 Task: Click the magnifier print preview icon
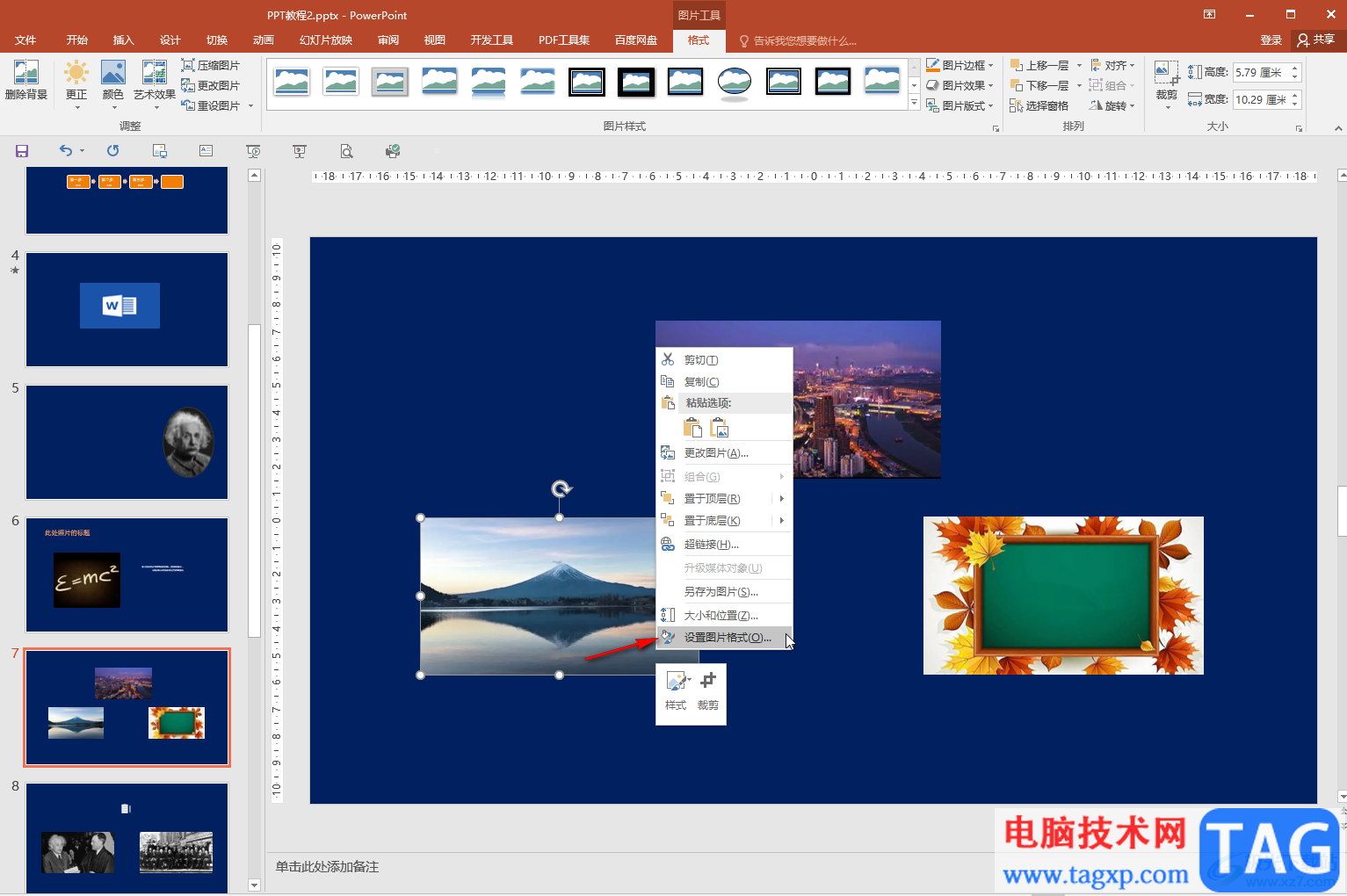[x=347, y=151]
